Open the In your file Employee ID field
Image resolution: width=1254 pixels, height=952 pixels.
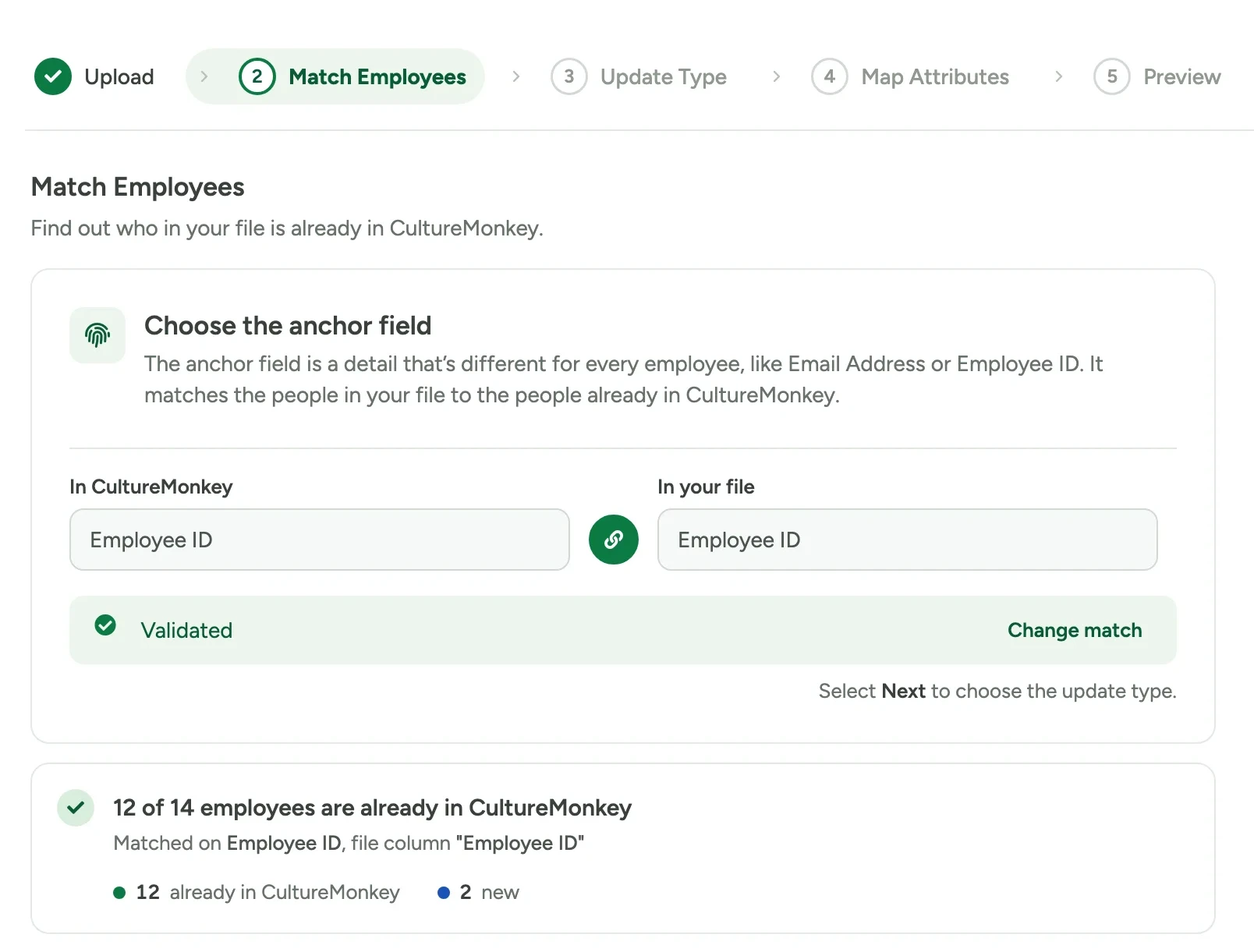pos(908,540)
